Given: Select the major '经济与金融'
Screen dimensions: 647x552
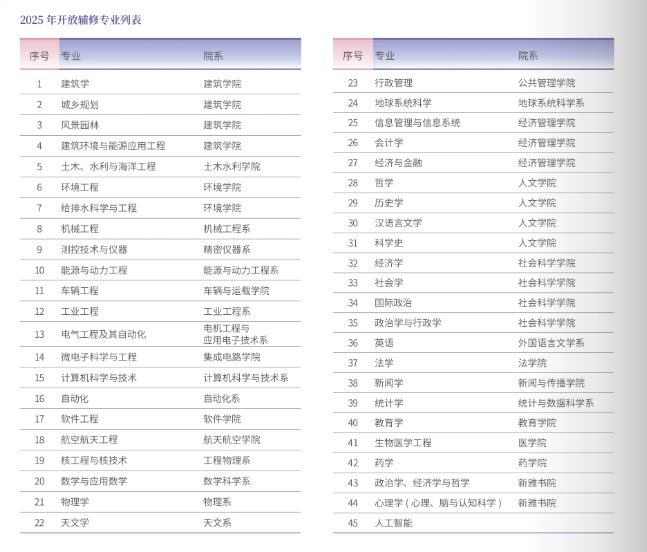Looking at the screenshot, I should (x=399, y=163).
